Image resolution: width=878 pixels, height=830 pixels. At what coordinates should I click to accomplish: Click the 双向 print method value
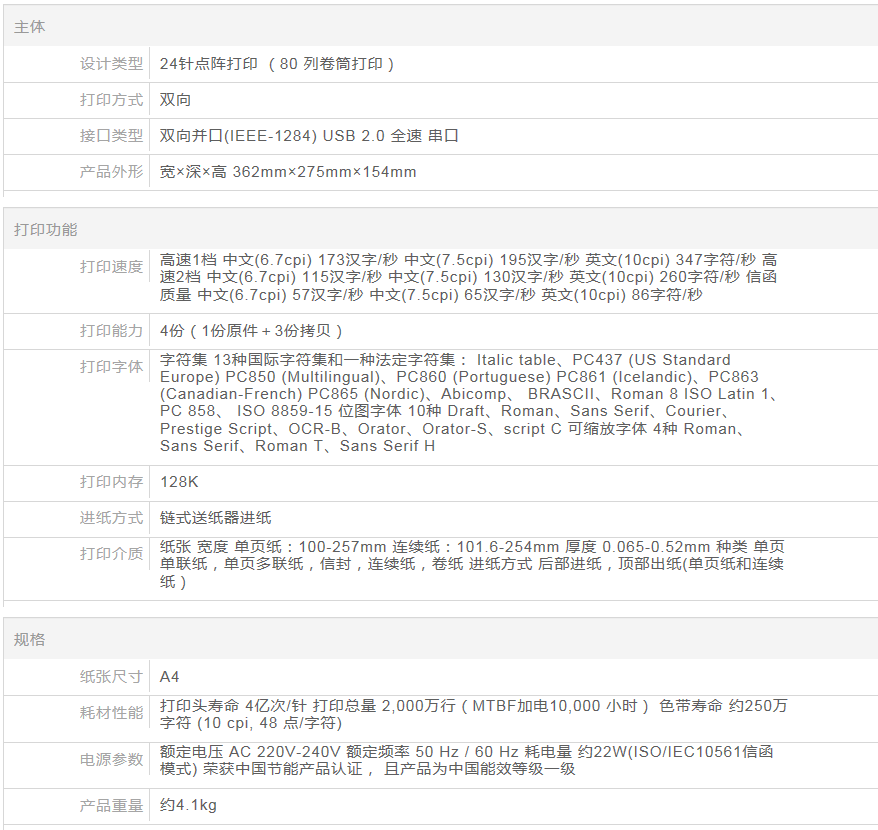(176, 100)
